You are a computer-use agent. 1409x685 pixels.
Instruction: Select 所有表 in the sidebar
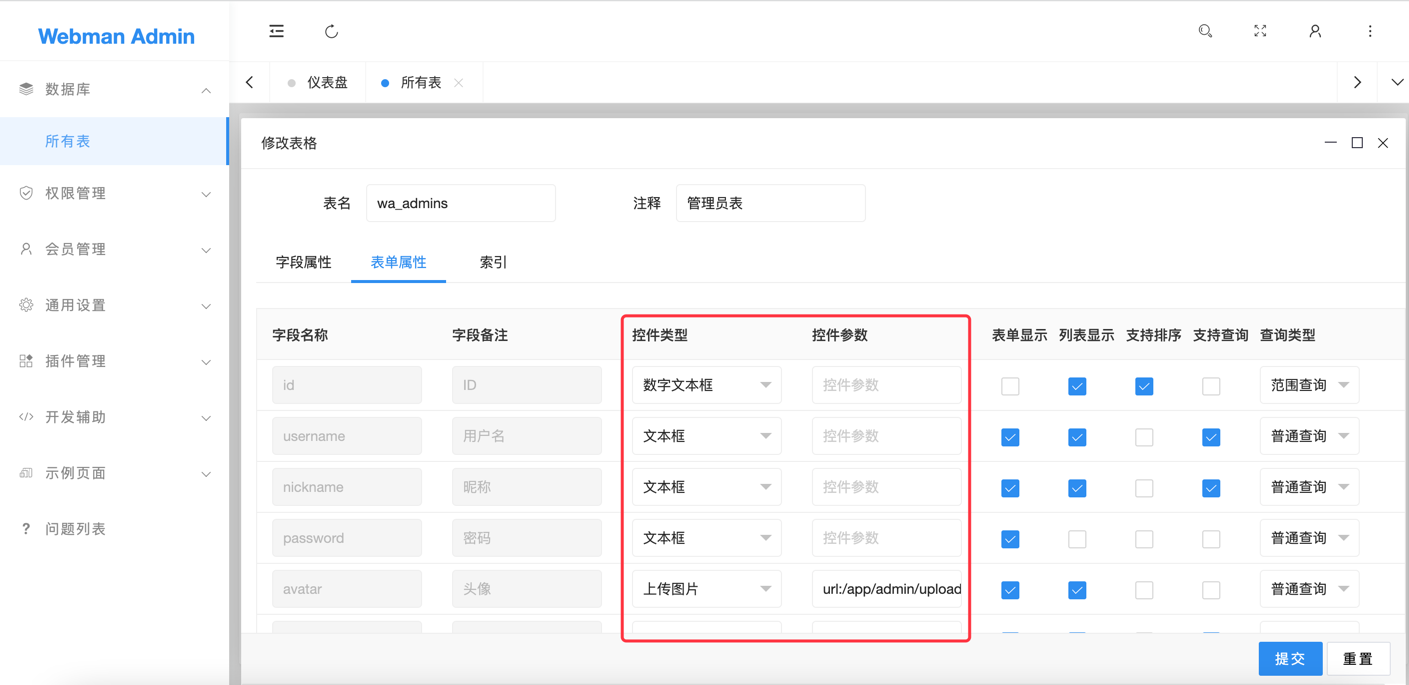[x=114, y=141]
